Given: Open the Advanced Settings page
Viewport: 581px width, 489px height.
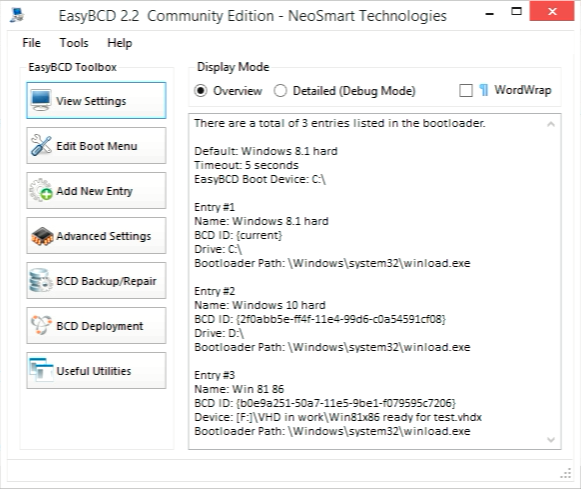Looking at the screenshot, I should tap(96, 236).
